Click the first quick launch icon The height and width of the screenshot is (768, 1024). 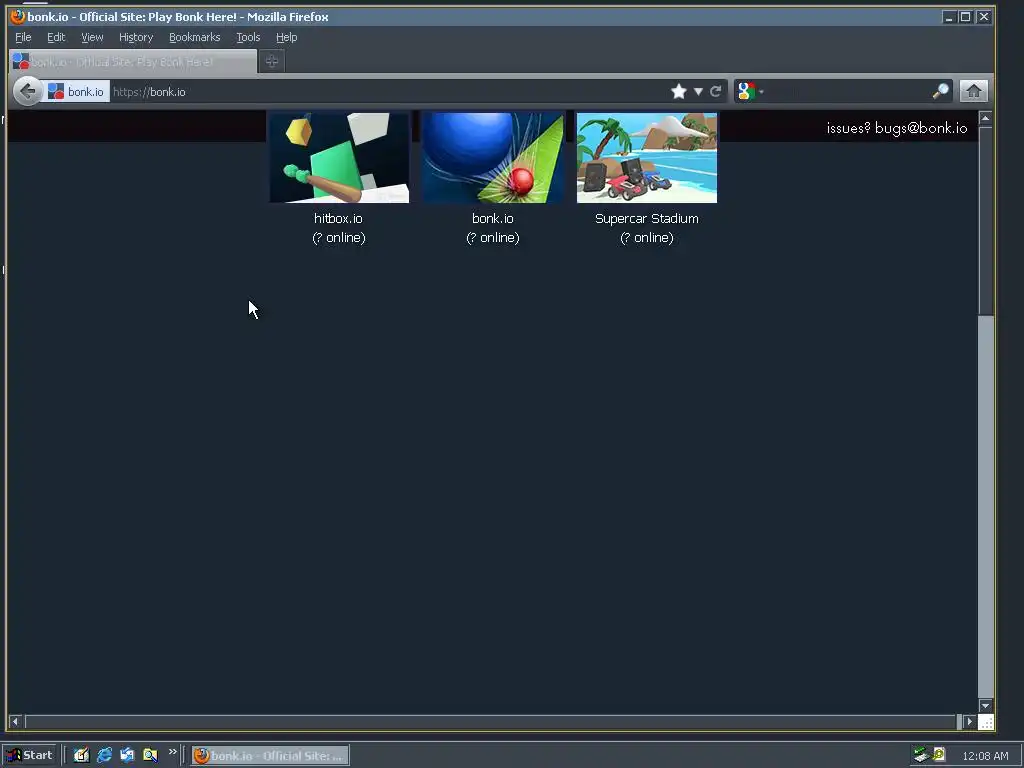click(x=81, y=755)
